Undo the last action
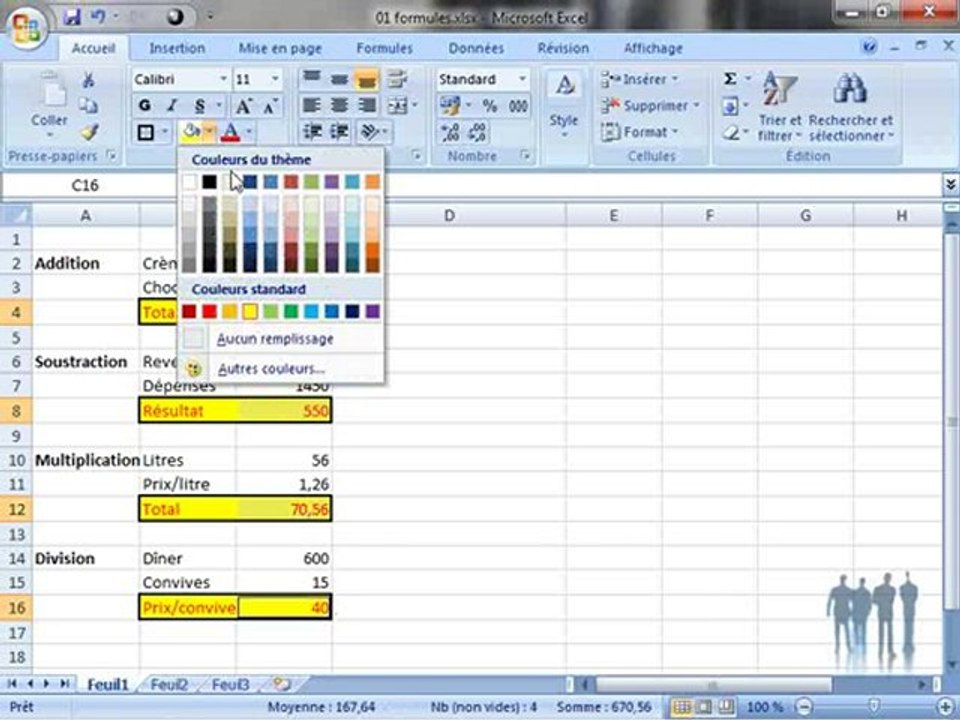Image resolution: width=960 pixels, height=720 pixels. (98, 17)
